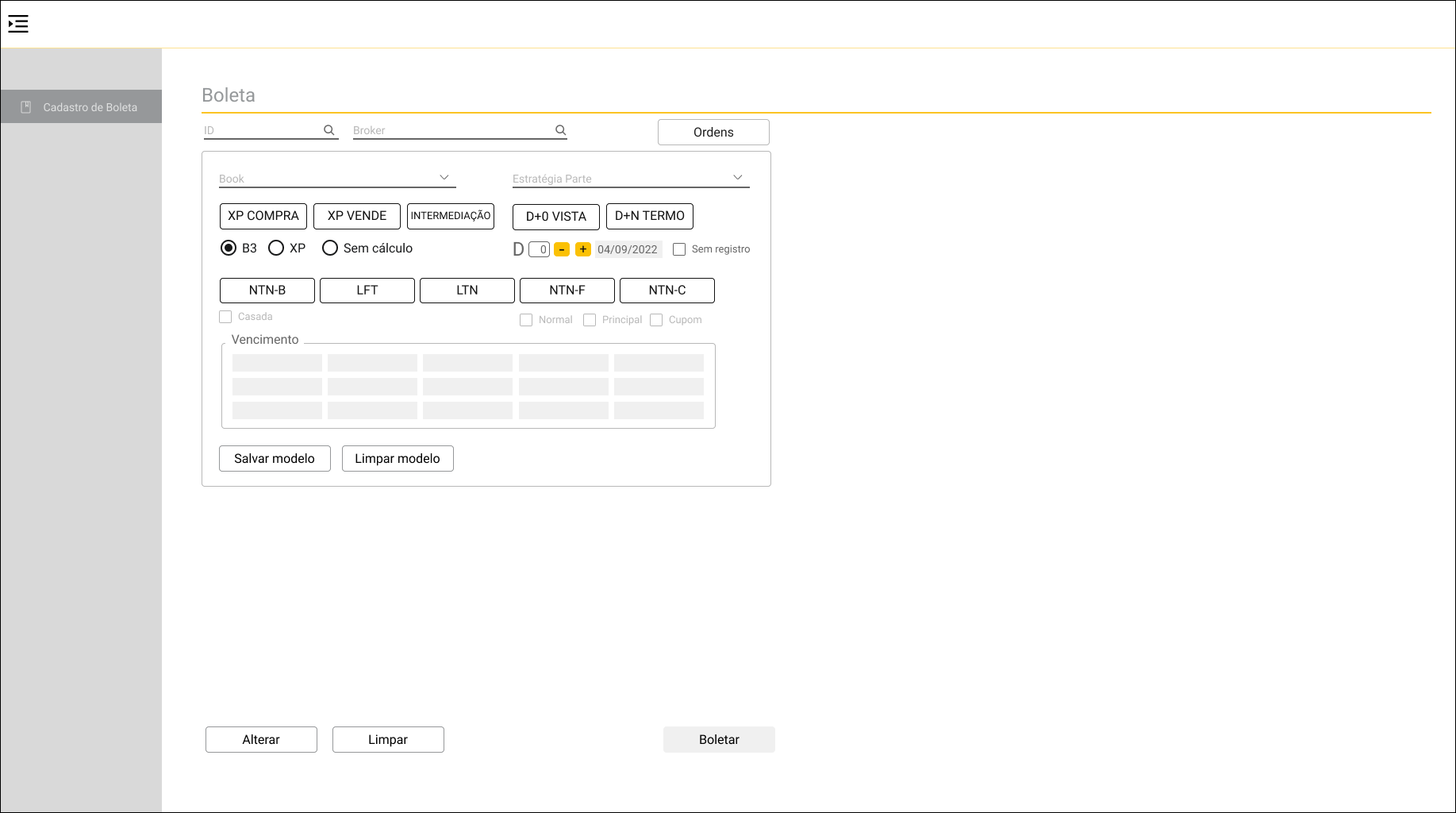
Task: Click the Cadastro de Boleta clipboard icon
Action: tap(26, 107)
